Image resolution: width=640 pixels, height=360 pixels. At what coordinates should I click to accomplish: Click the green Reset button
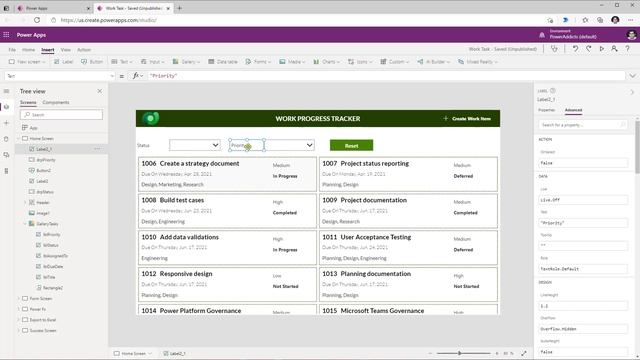click(351, 145)
